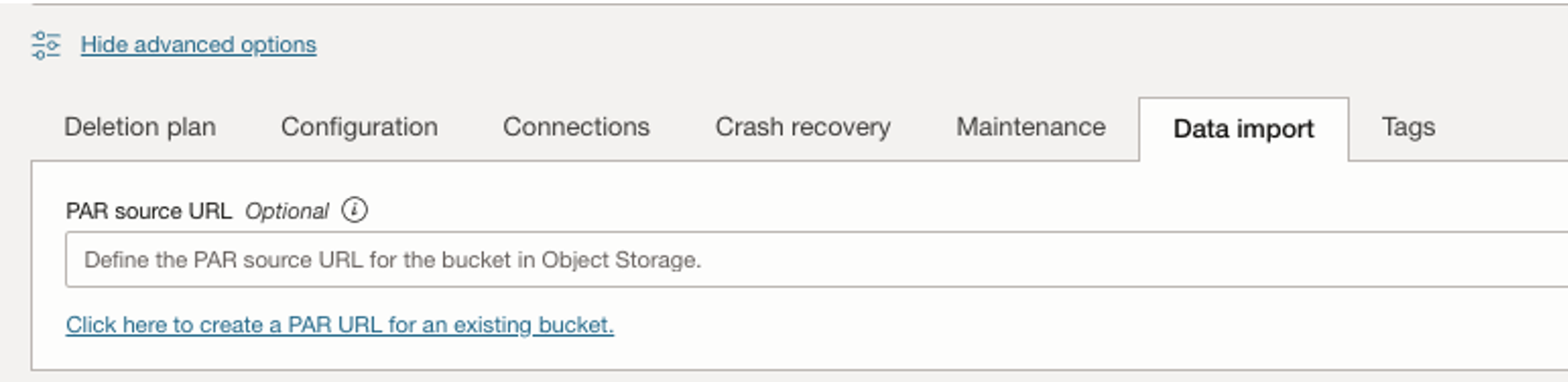Go to the Crash recovery tab

click(x=802, y=127)
